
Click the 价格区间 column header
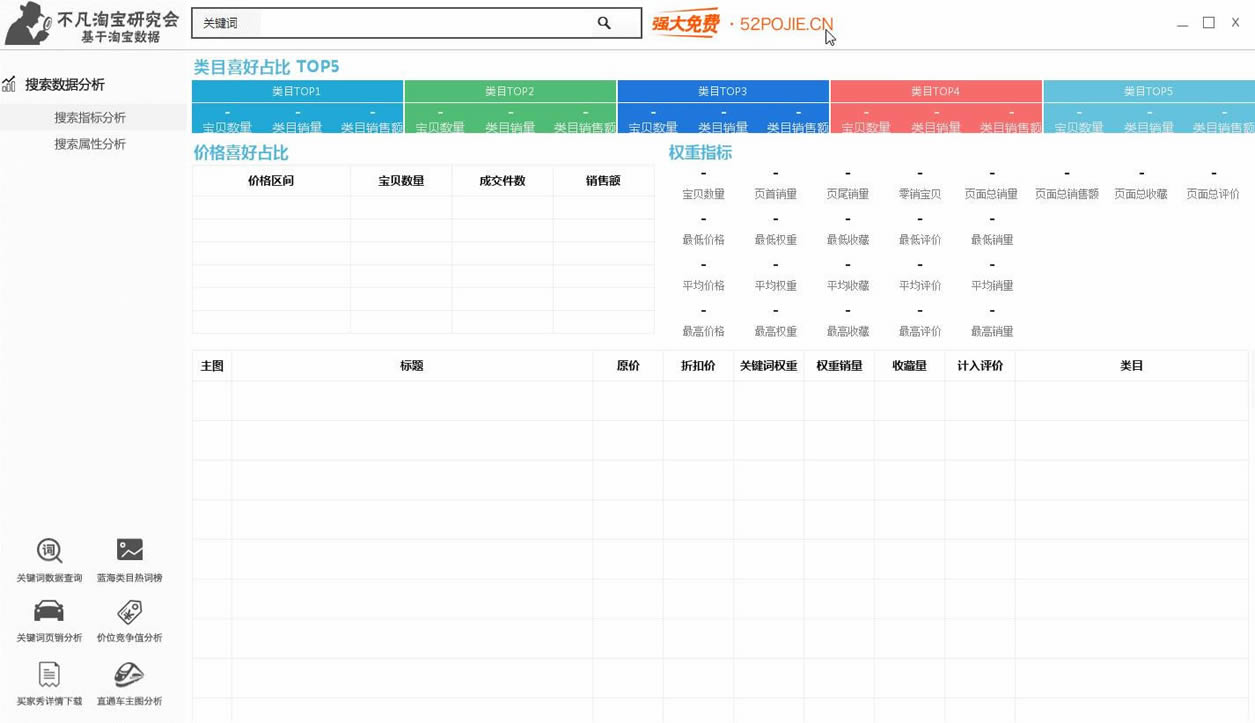(271, 181)
